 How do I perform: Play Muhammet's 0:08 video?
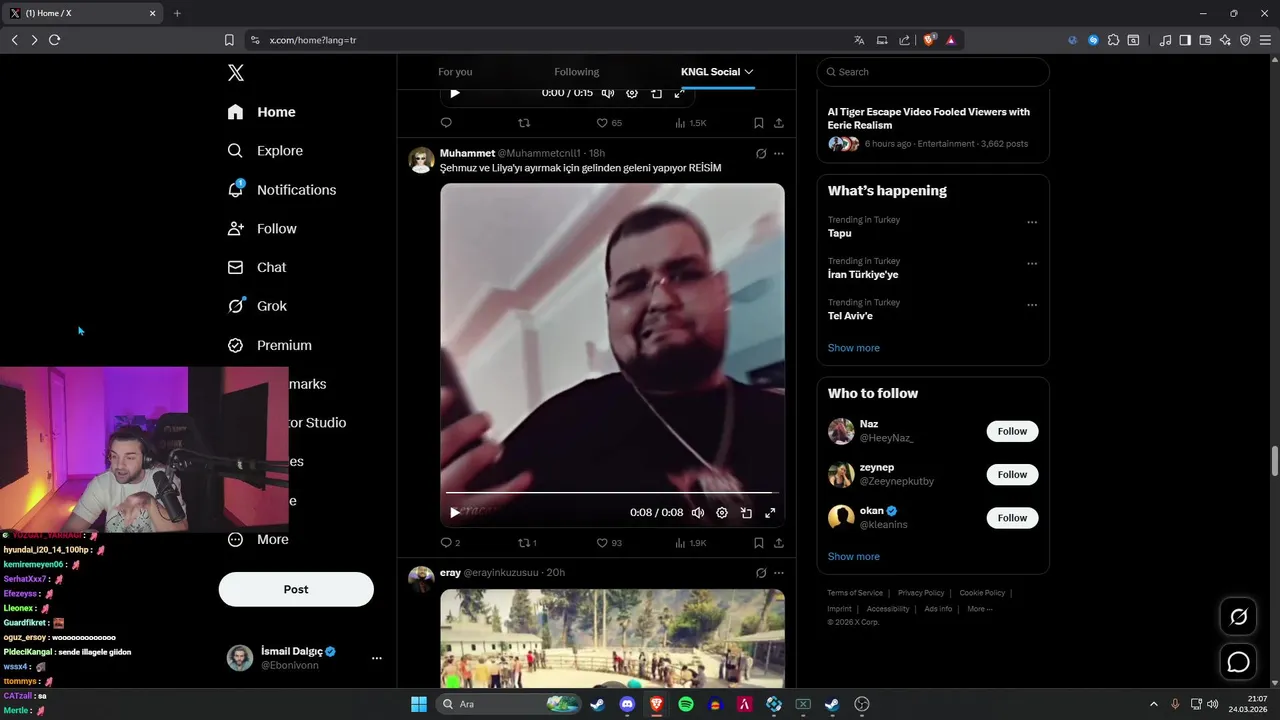point(455,512)
